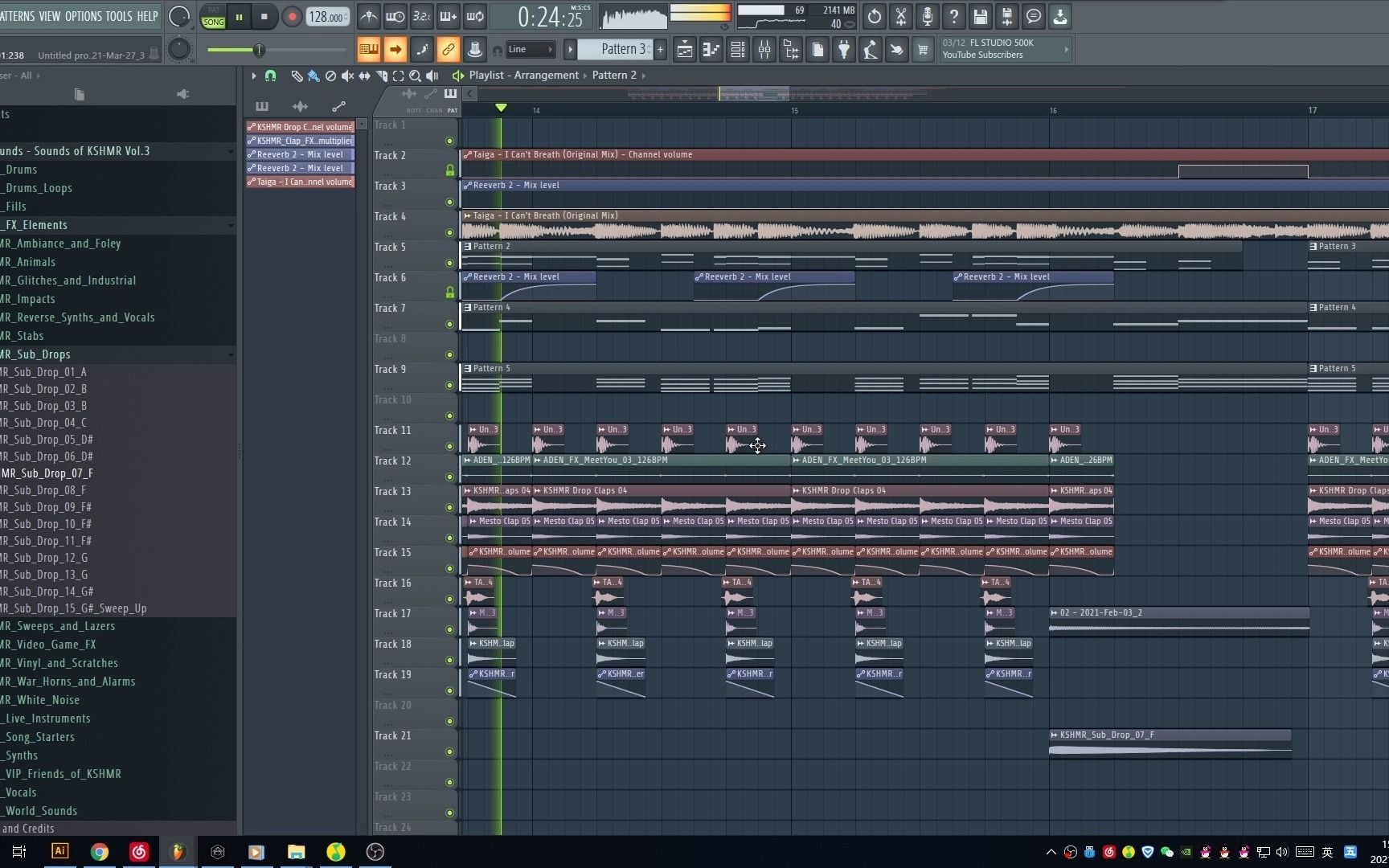Mute Track 4 using its green LED
Screen dimensions: 1389x868
pos(449,232)
